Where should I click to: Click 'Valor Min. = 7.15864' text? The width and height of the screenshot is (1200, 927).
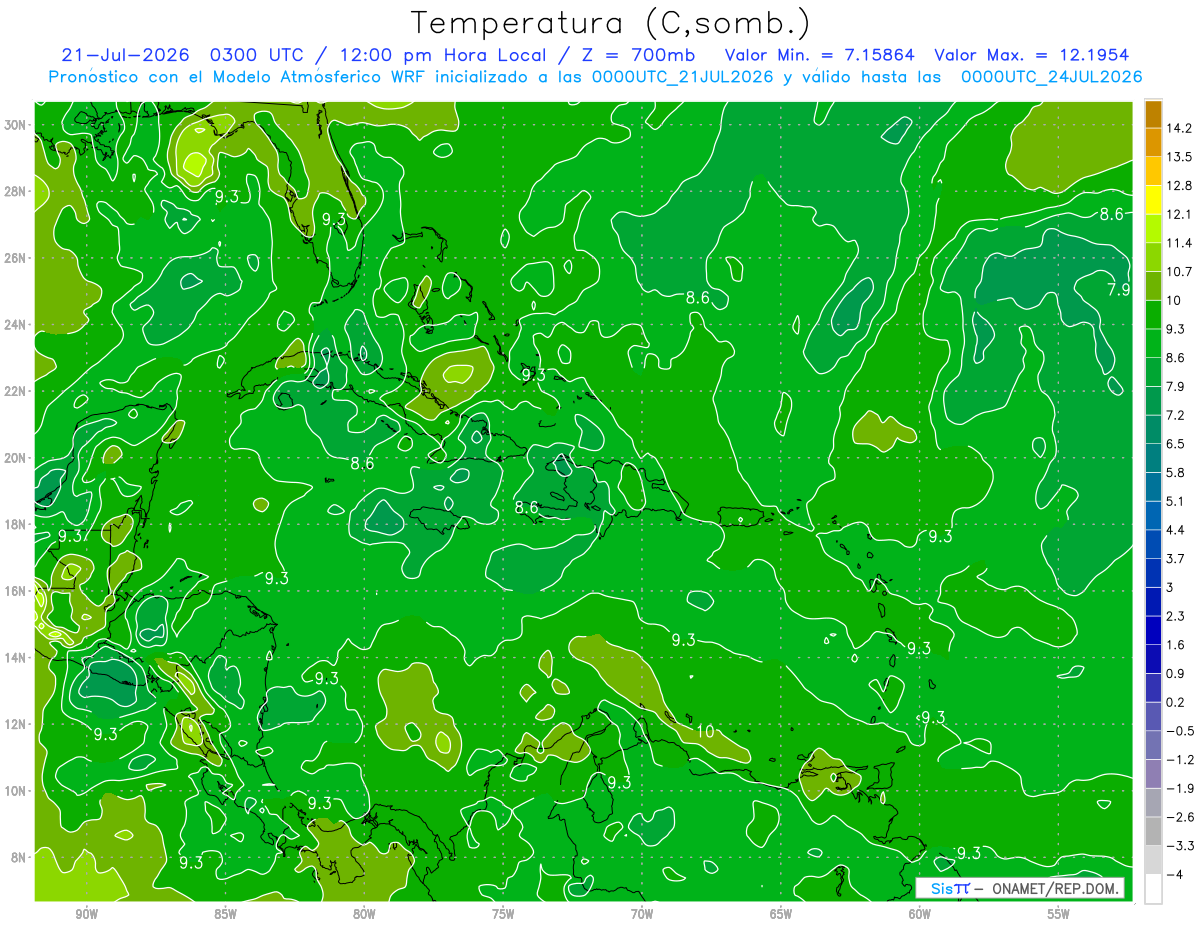tap(818, 55)
